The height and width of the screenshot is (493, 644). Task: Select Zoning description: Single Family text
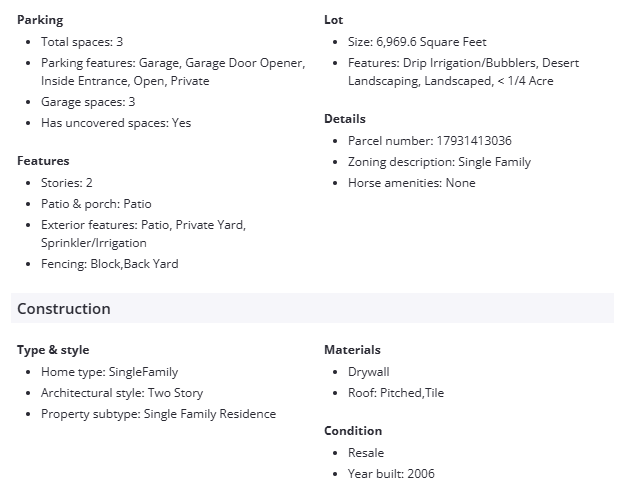pyautogui.click(x=439, y=162)
